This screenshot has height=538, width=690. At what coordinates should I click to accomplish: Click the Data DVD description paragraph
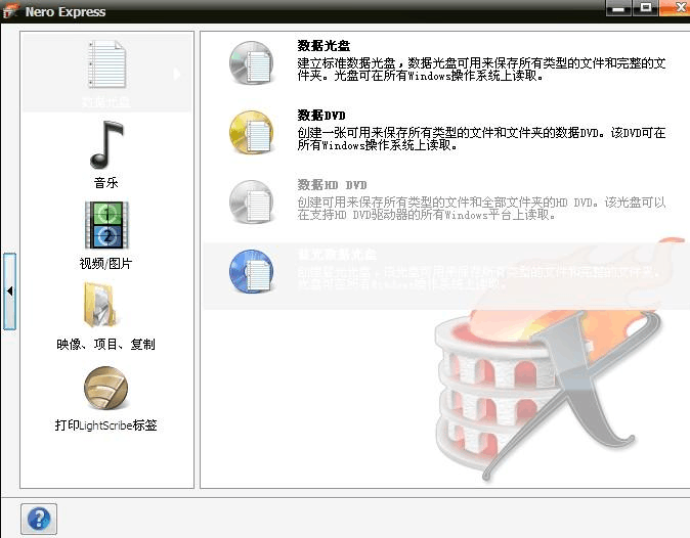click(481, 139)
